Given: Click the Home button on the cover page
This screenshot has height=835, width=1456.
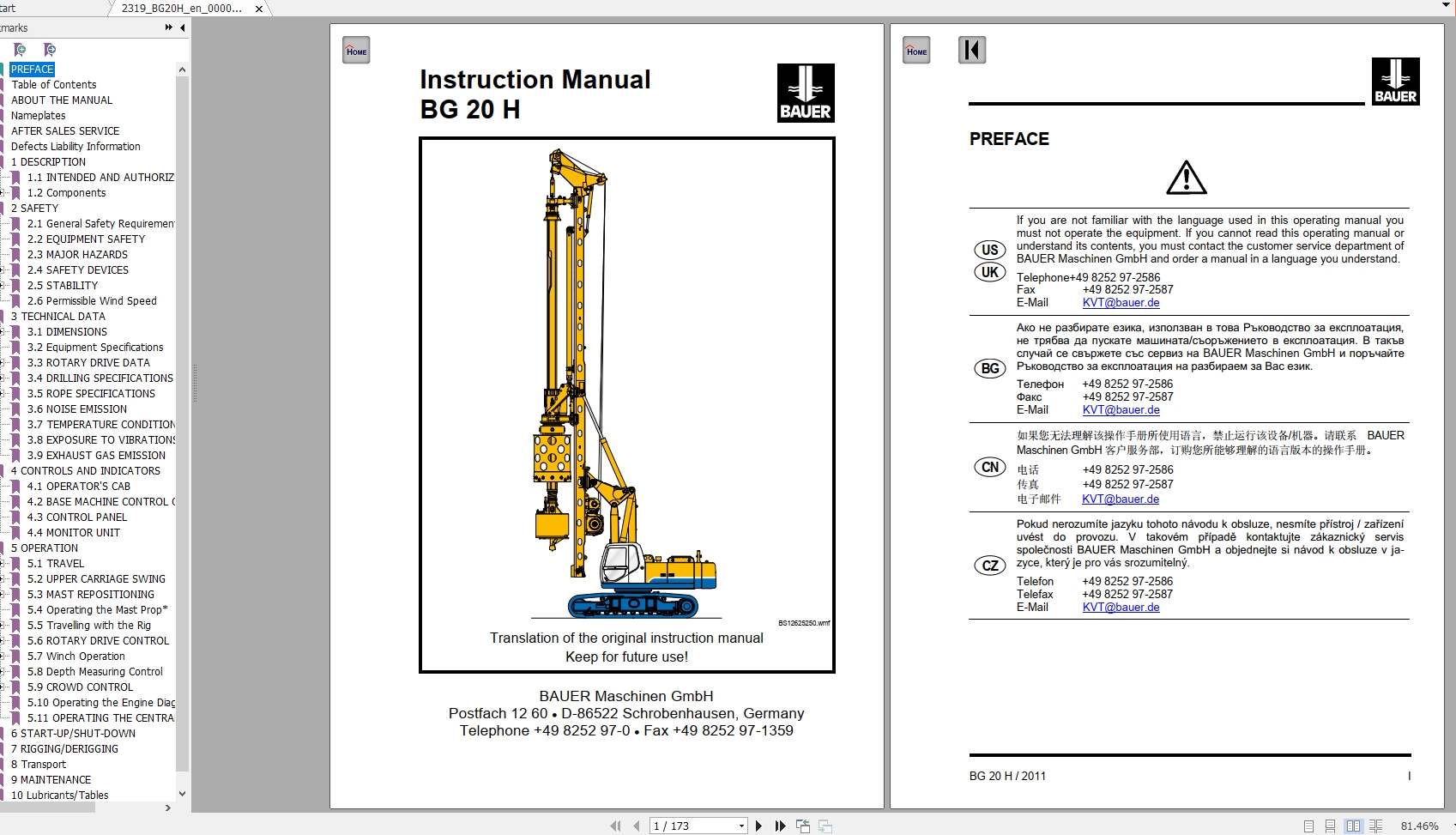Looking at the screenshot, I should point(356,51).
